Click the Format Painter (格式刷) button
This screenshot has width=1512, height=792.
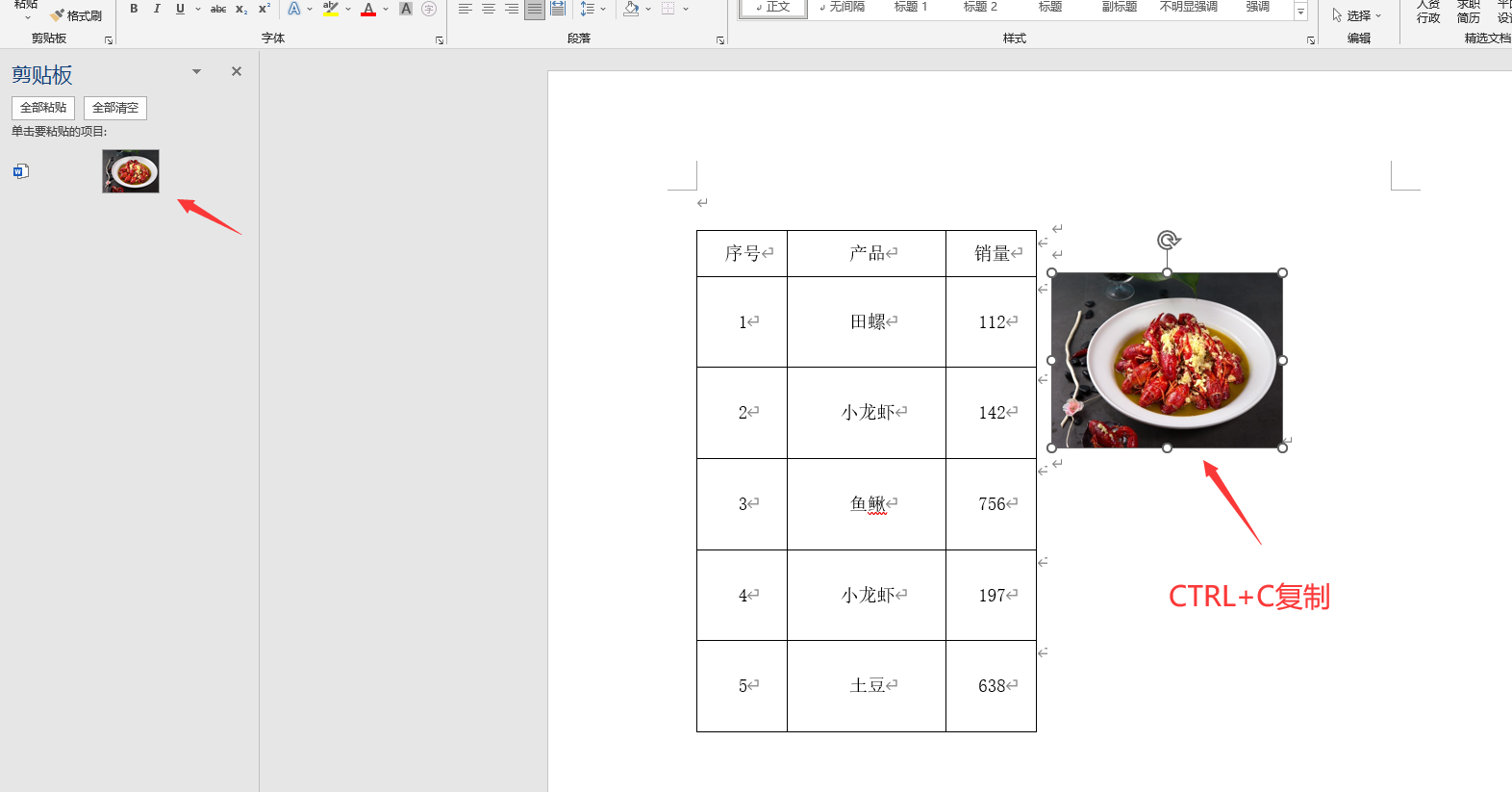76,15
